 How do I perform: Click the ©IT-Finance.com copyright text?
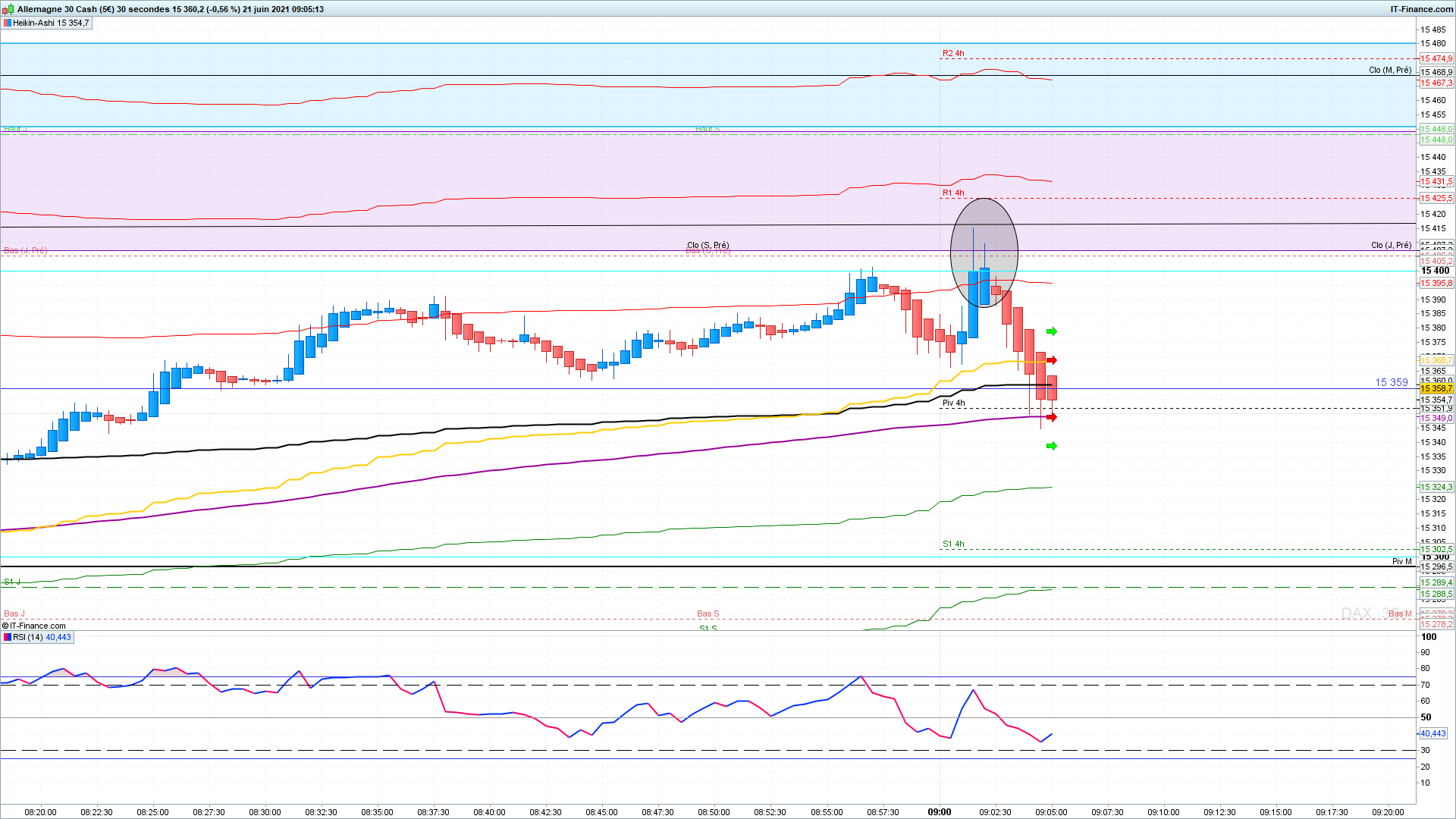[x=34, y=626]
